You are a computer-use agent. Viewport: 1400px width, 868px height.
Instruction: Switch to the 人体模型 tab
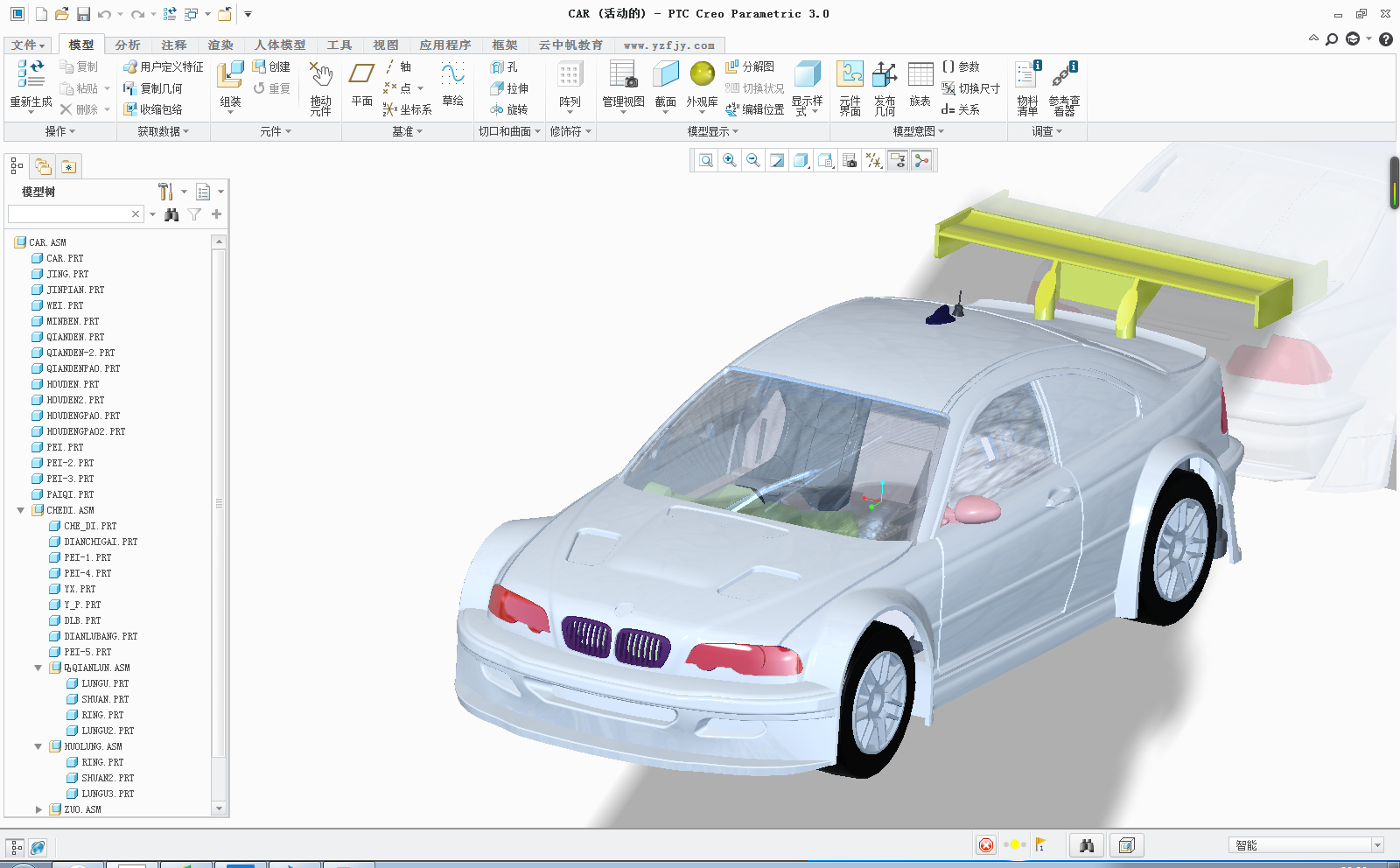click(280, 45)
